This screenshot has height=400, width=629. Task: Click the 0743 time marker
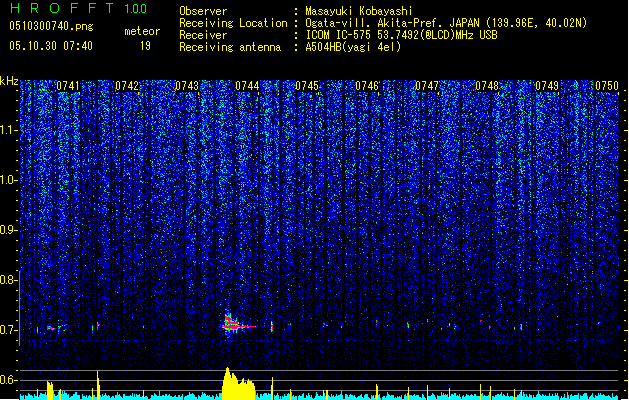coord(187,86)
